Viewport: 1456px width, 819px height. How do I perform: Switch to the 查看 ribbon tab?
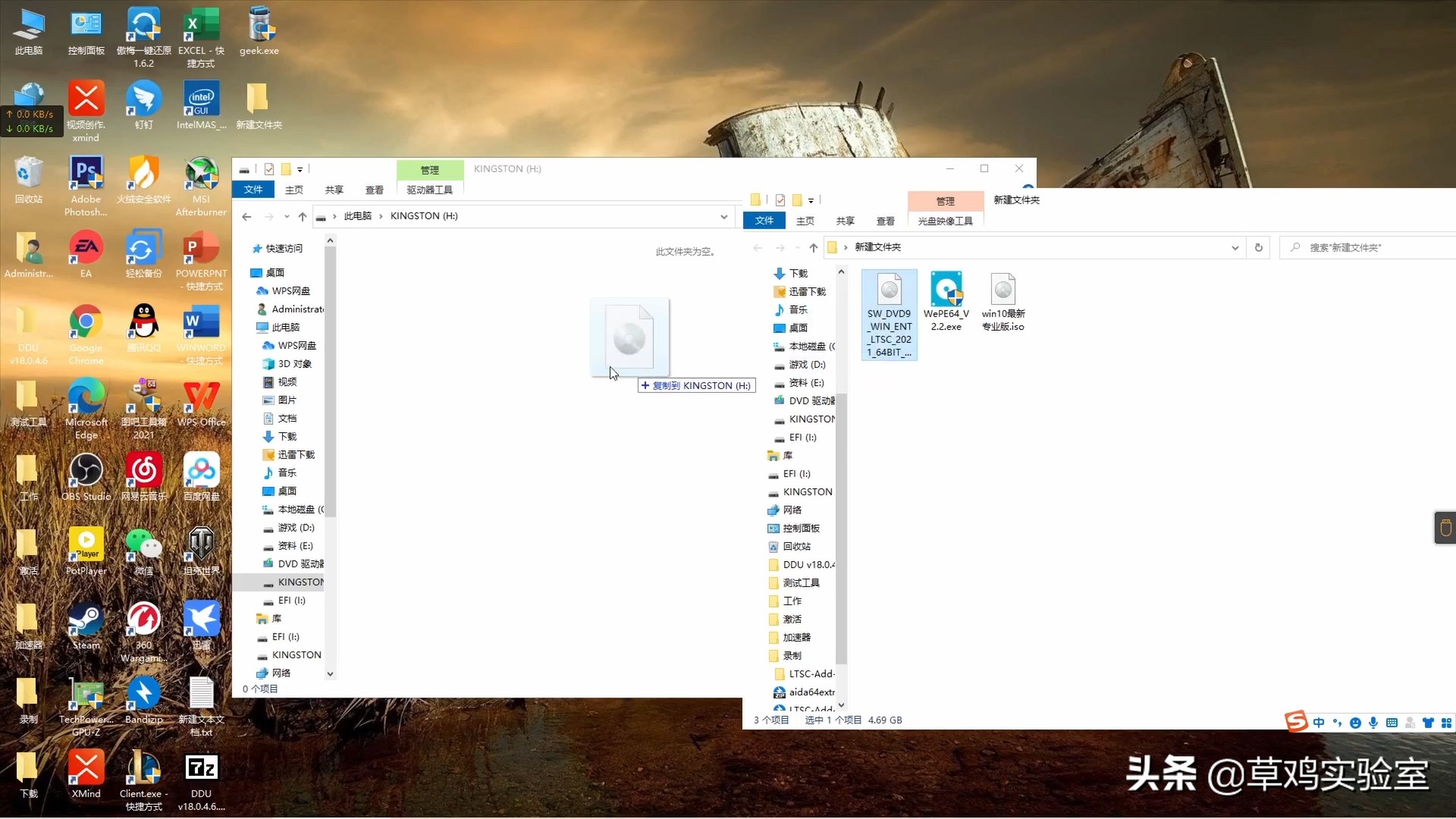(x=885, y=221)
